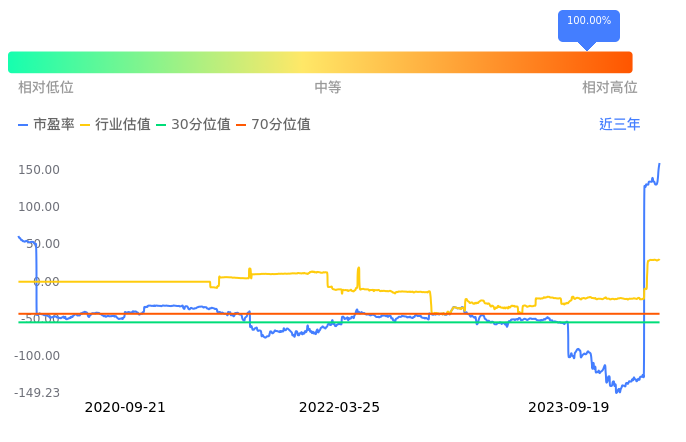Click the -149.23 minimum axis value

[x=37, y=393]
